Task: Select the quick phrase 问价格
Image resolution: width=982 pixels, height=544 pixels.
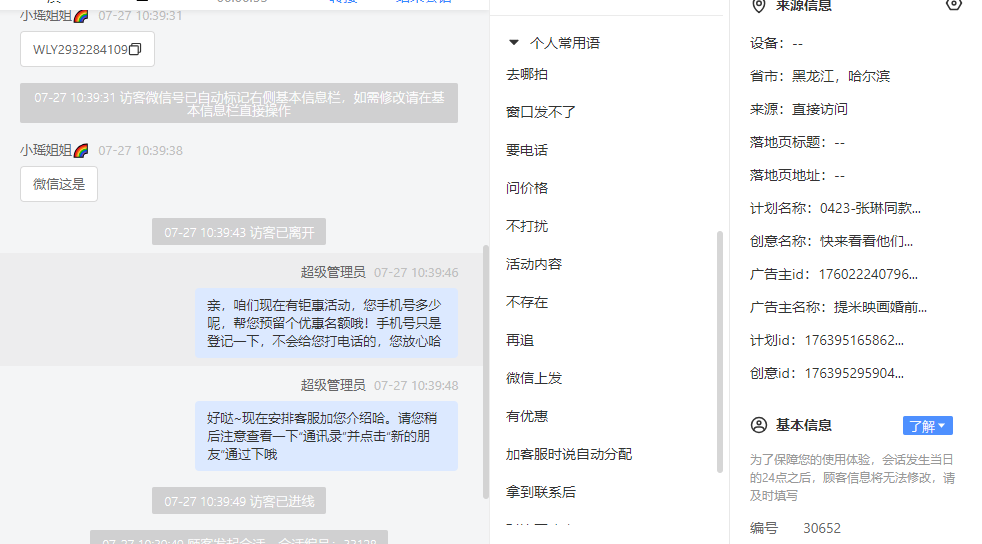Action: coord(527,188)
